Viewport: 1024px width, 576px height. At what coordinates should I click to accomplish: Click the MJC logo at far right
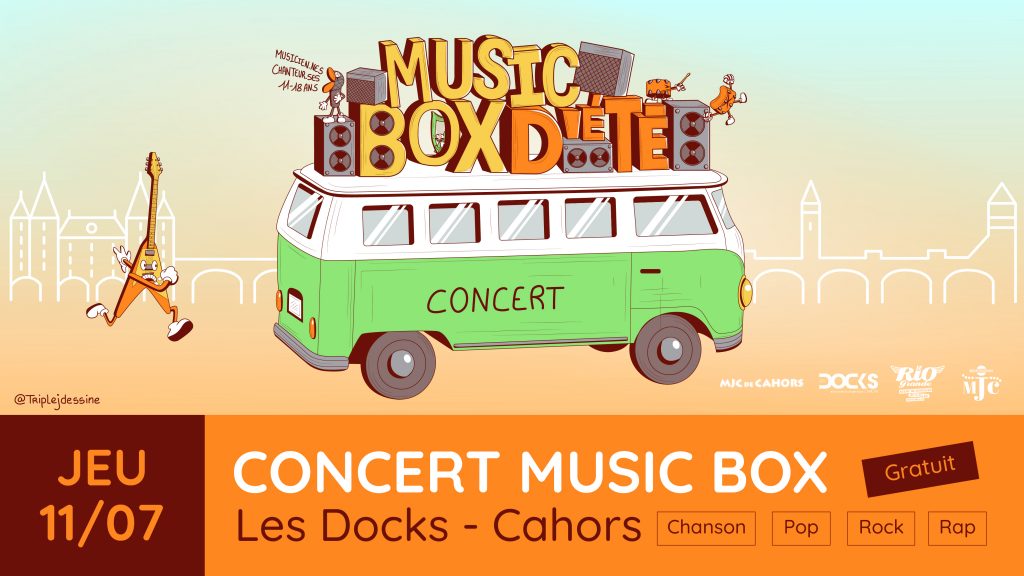coord(981,383)
